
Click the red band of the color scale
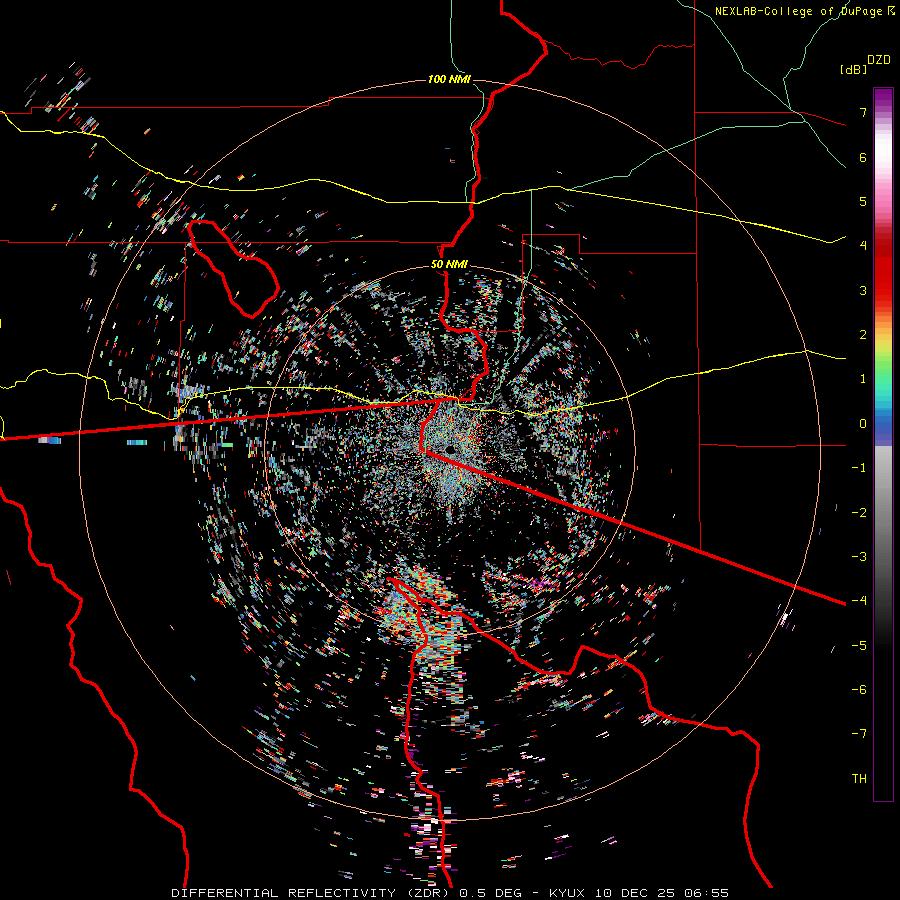[x=883, y=276]
